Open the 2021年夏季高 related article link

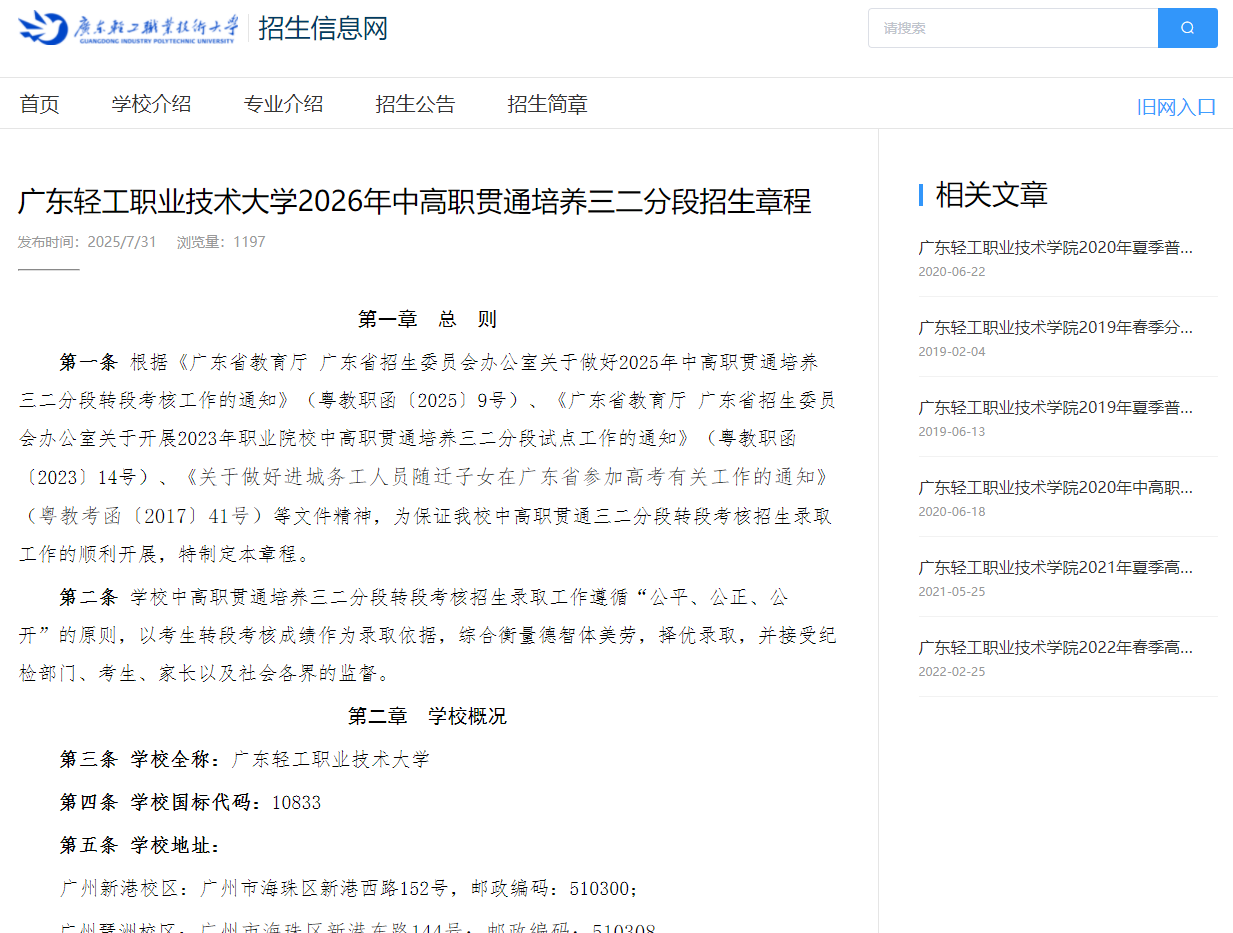[1055, 567]
